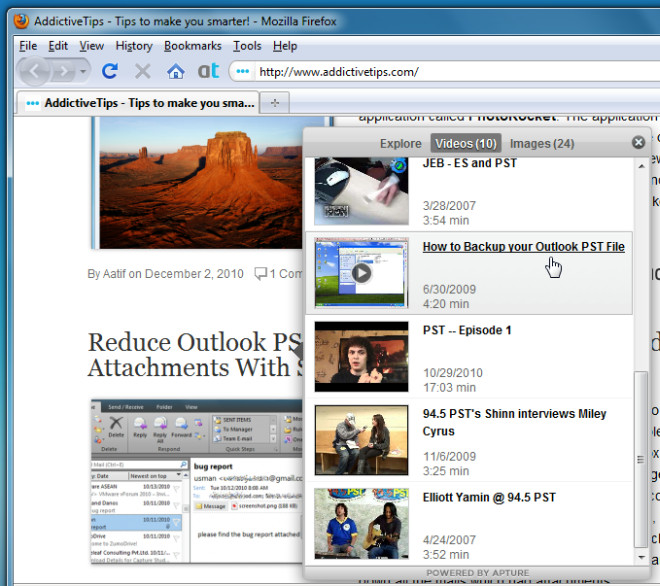Click the Firefox forward navigation button

63,72
